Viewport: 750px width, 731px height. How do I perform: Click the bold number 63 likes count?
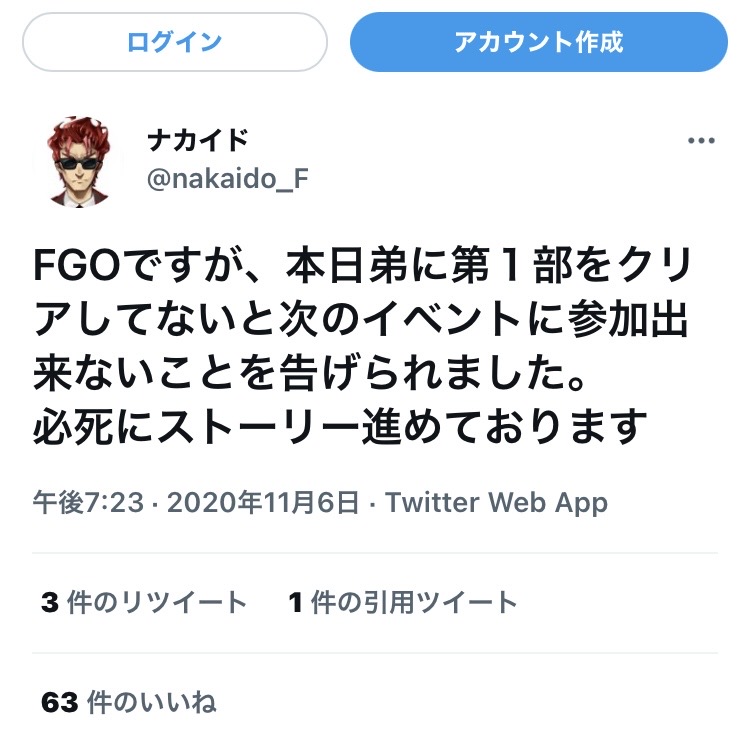pos(59,702)
